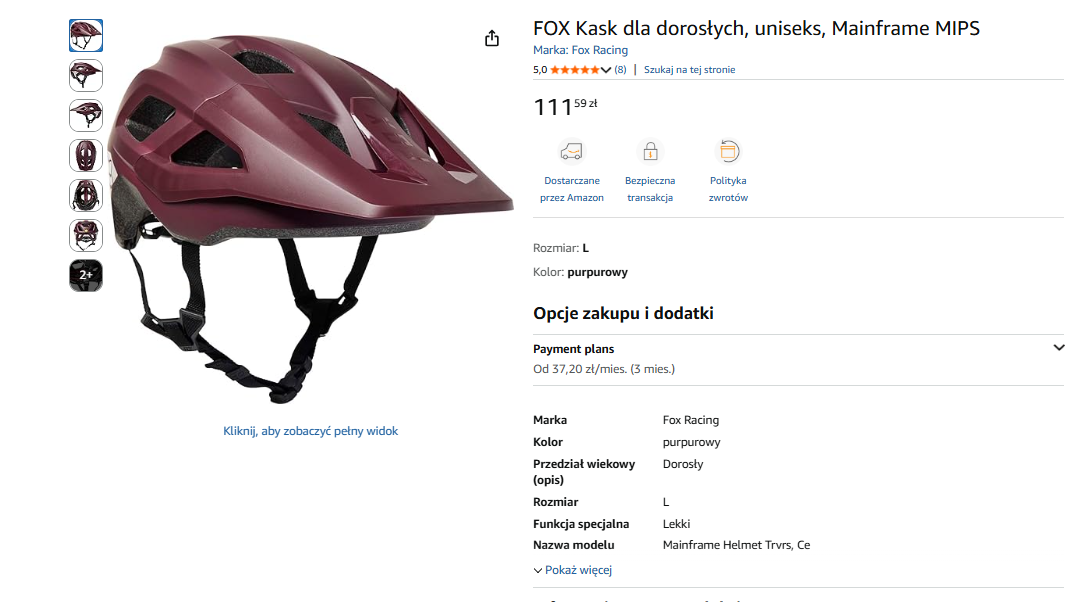The width and height of the screenshot is (1071, 602).
Task: Open the Bezpieczna transakcja text link
Action: tap(650, 189)
